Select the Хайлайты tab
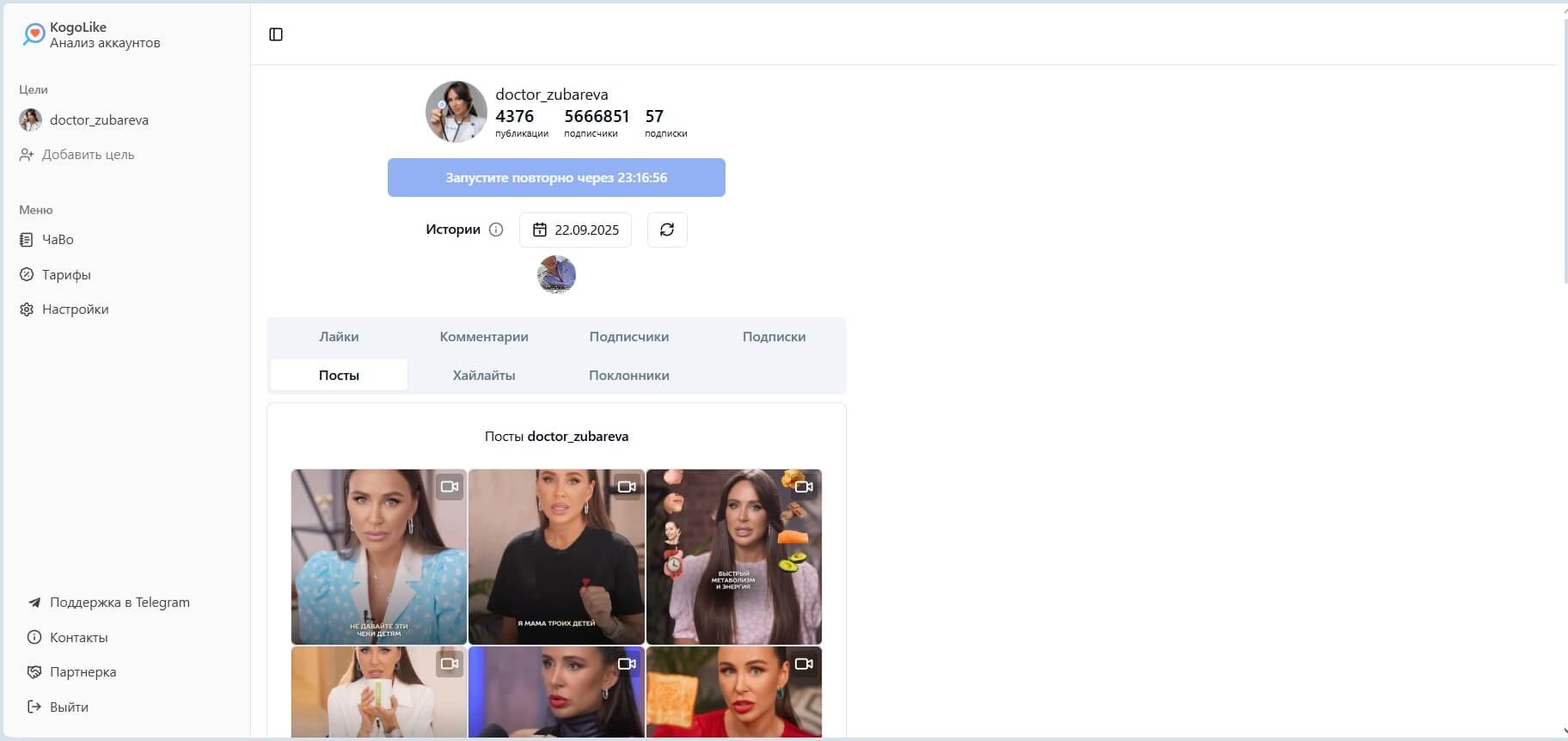 (484, 376)
